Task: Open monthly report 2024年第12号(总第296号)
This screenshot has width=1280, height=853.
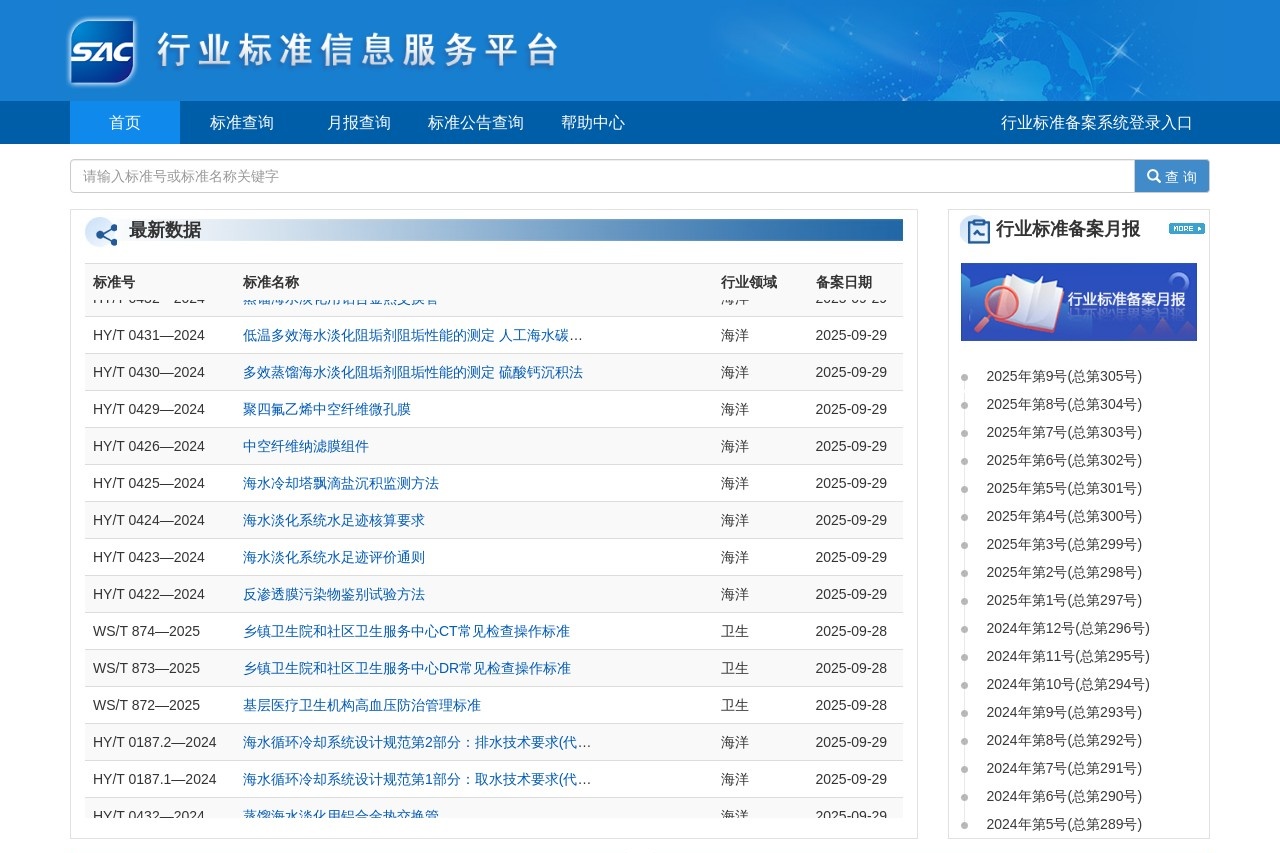Action: coord(1068,629)
